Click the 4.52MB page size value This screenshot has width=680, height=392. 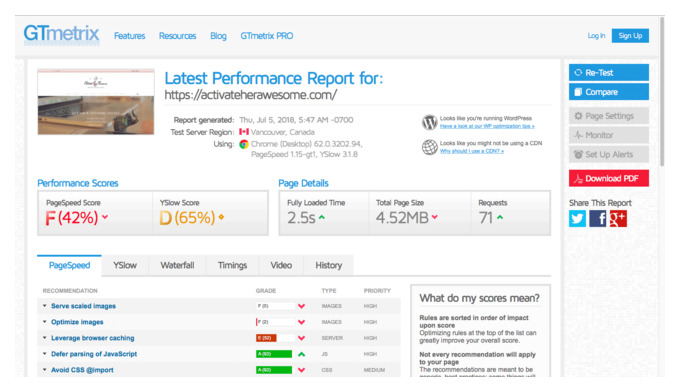pyautogui.click(x=402, y=218)
